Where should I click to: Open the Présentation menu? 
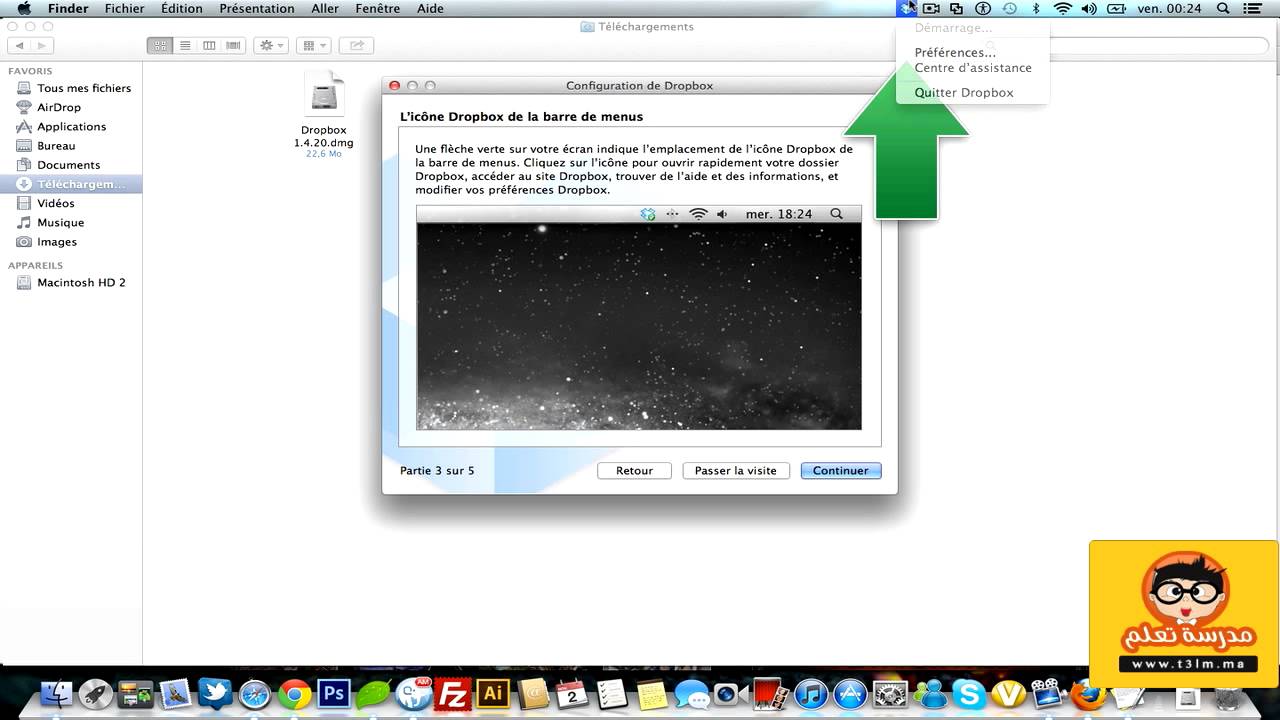(x=257, y=8)
